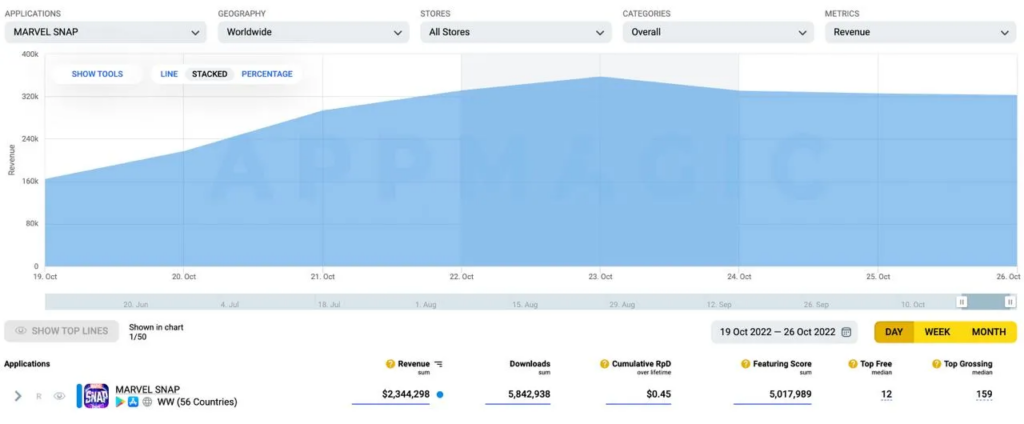Click the help icon next to Featuring Score
Screen dimensions: 1024x424
(x=745, y=364)
